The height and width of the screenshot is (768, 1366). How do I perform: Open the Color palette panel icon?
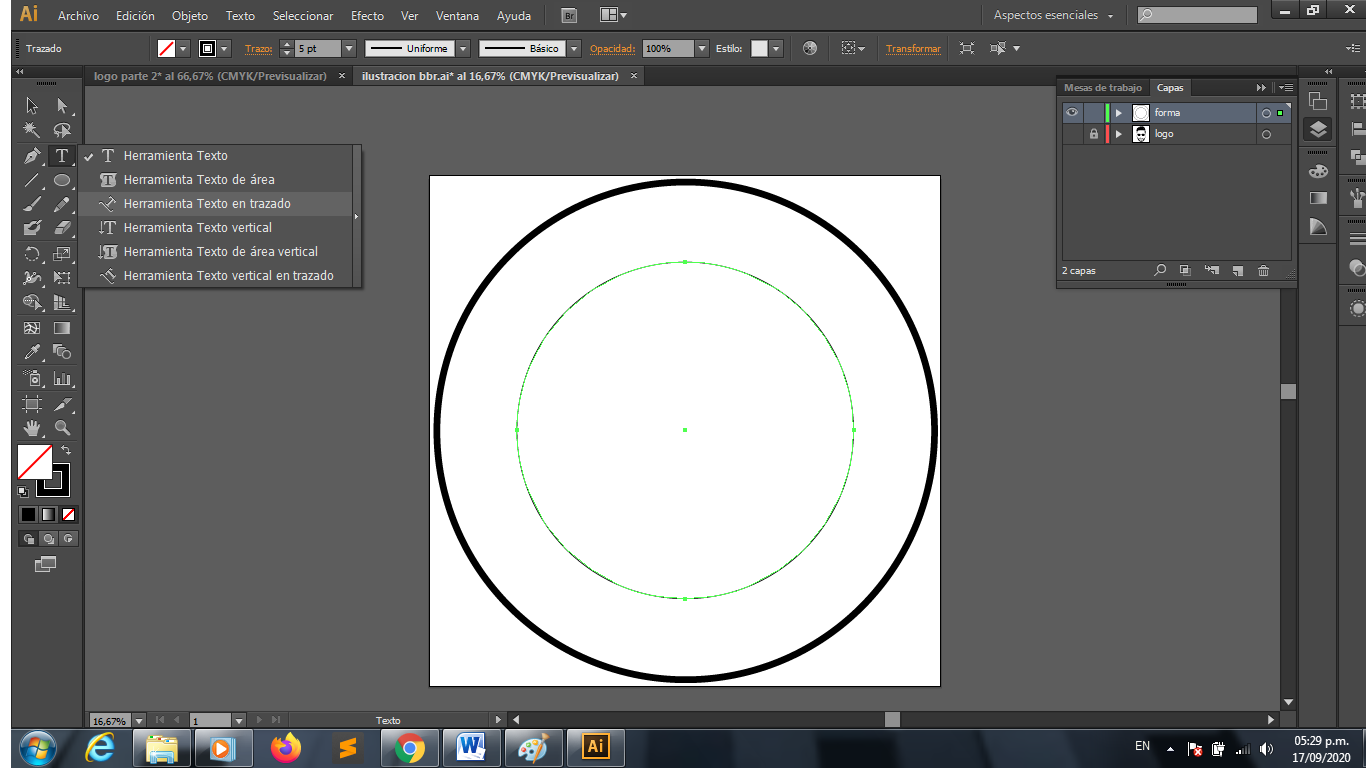[1318, 171]
